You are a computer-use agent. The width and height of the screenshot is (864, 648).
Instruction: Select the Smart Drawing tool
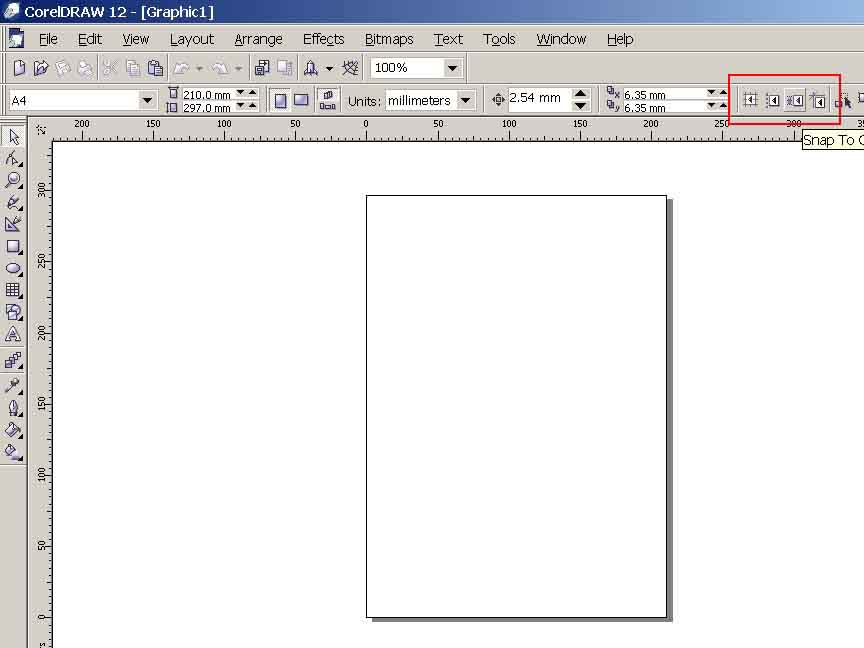[13, 224]
